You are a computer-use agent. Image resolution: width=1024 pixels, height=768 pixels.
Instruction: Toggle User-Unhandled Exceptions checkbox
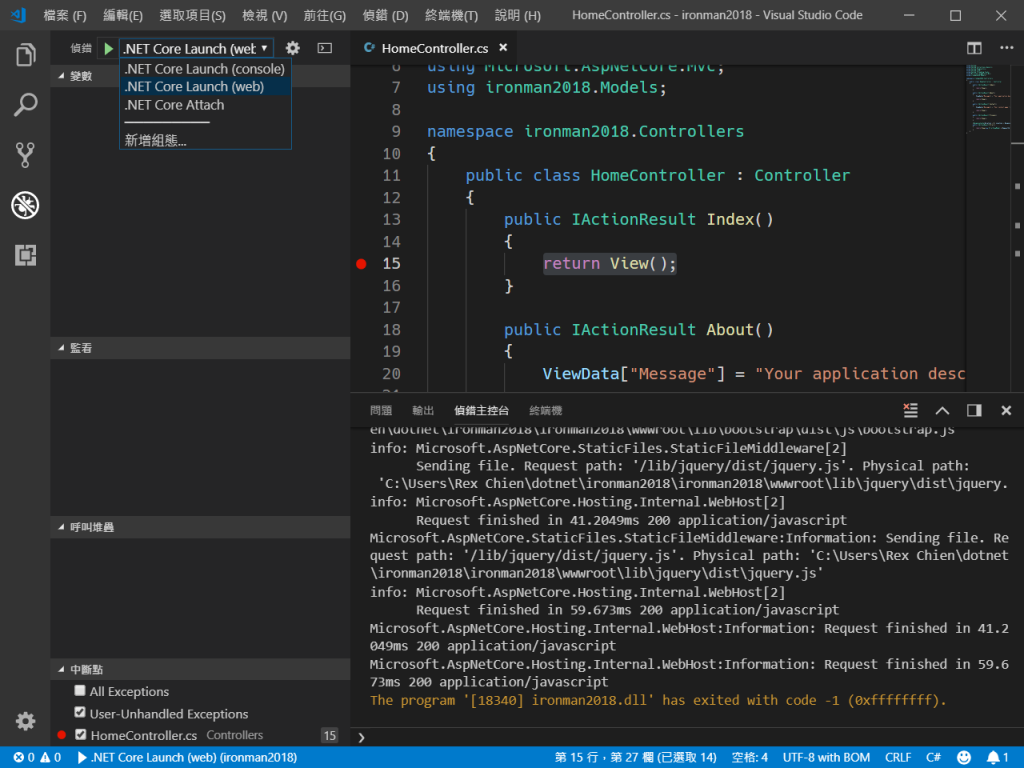(x=80, y=712)
